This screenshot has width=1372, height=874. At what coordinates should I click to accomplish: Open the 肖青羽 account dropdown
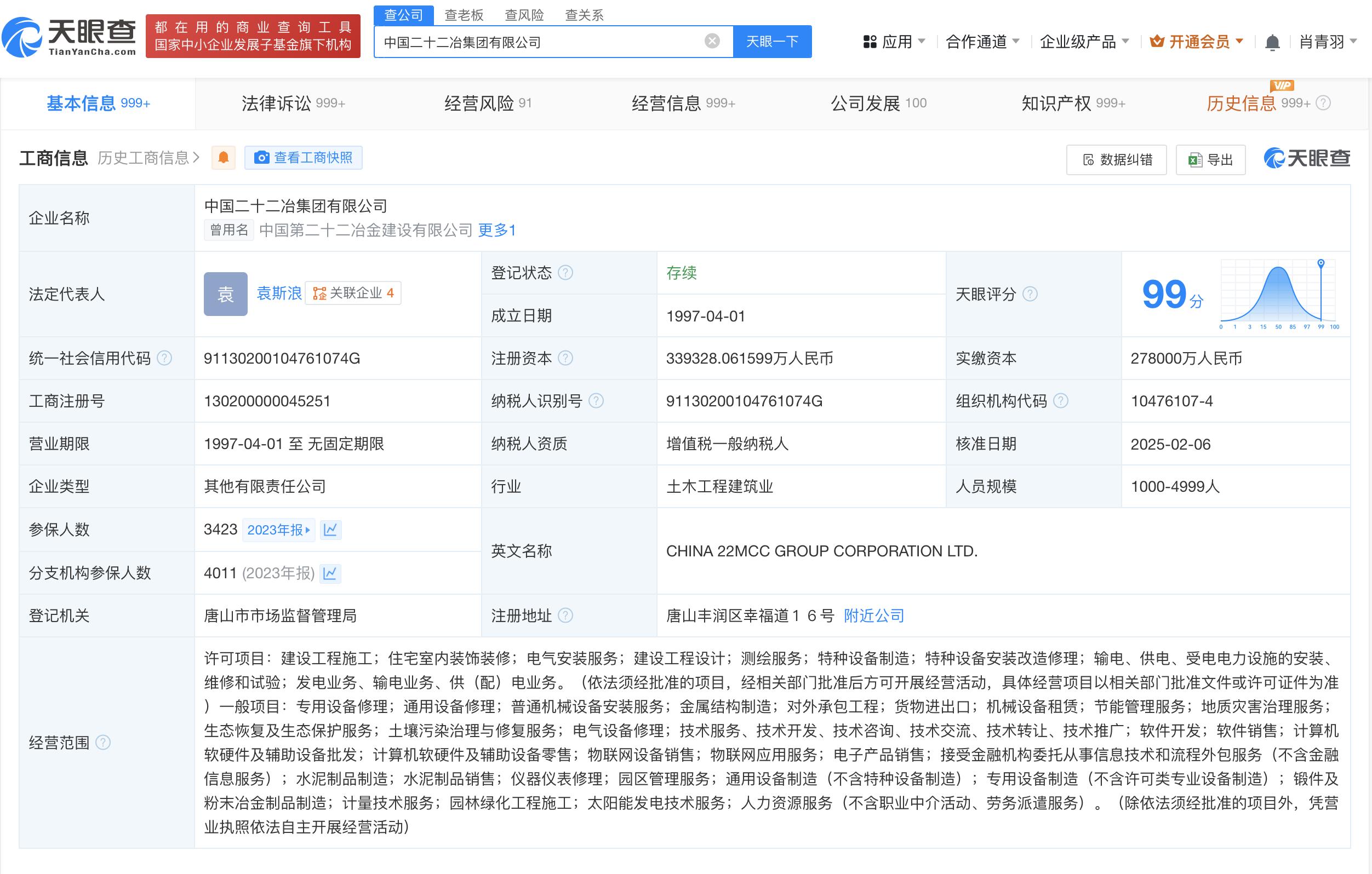click(1322, 42)
